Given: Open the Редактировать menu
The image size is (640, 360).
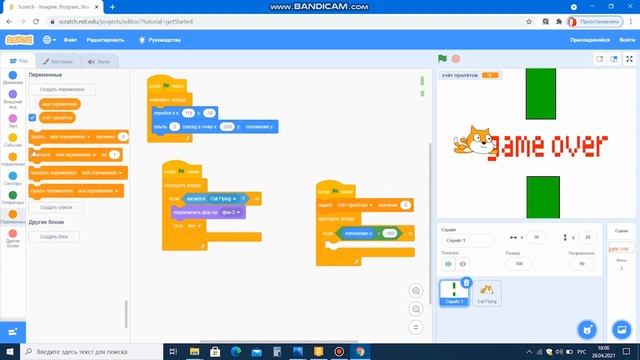Looking at the screenshot, I should click(x=105, y=40).
